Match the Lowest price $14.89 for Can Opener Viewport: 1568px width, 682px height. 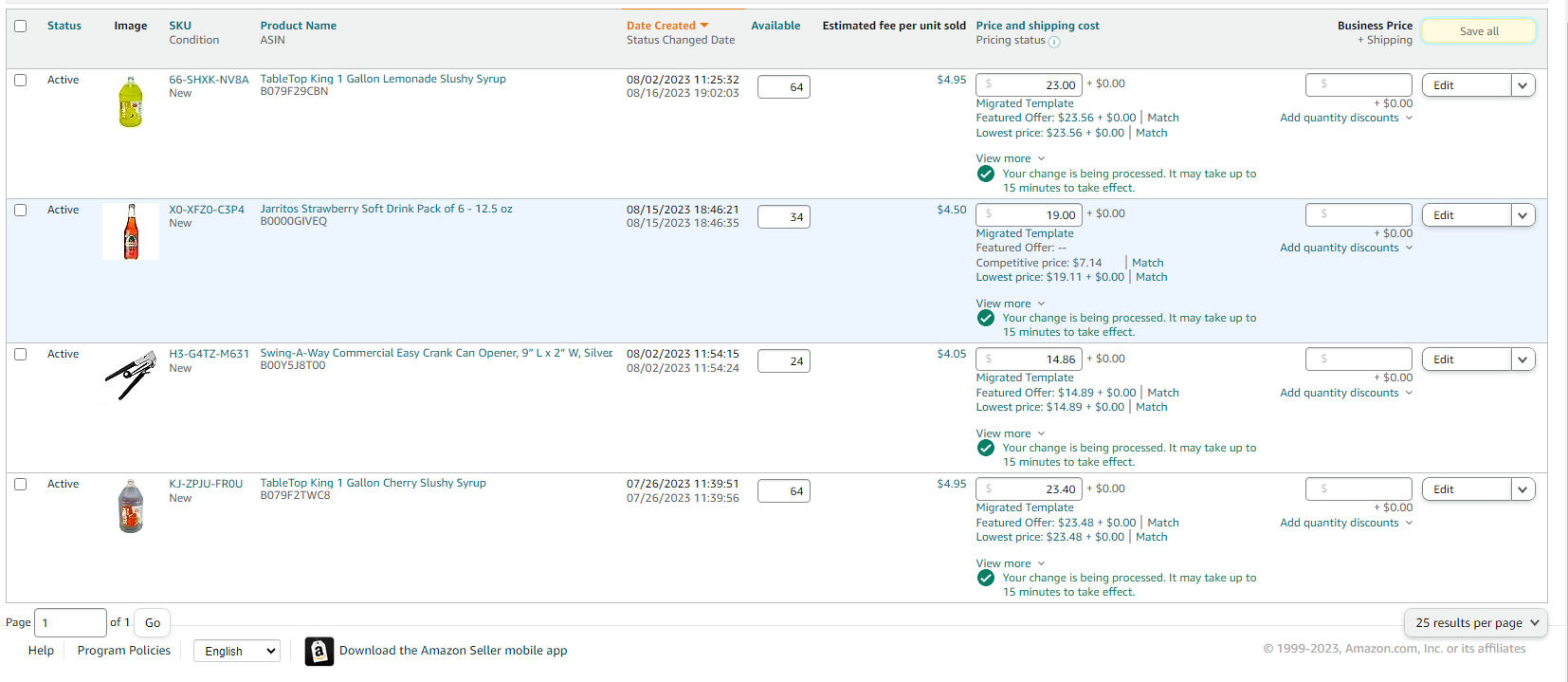(1152, 407)
